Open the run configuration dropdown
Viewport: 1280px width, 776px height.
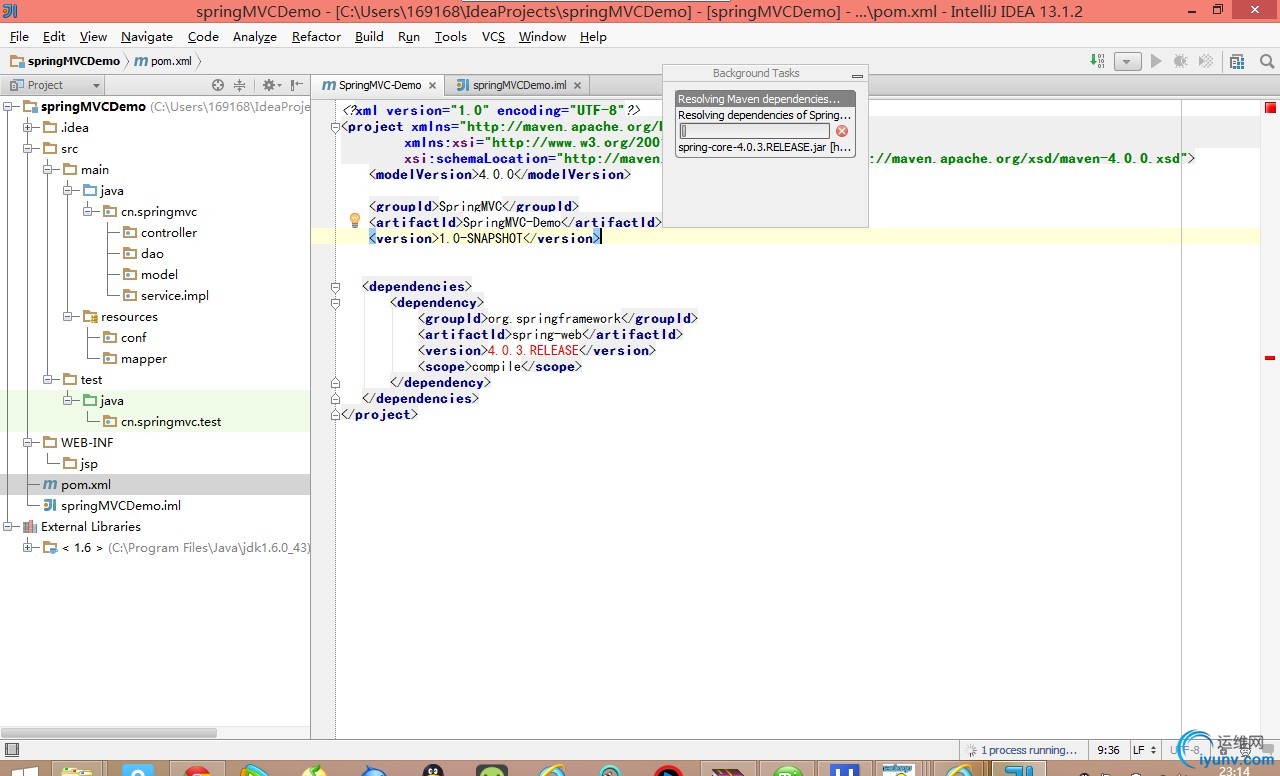pyautogui.click(x=1128, y=61)
